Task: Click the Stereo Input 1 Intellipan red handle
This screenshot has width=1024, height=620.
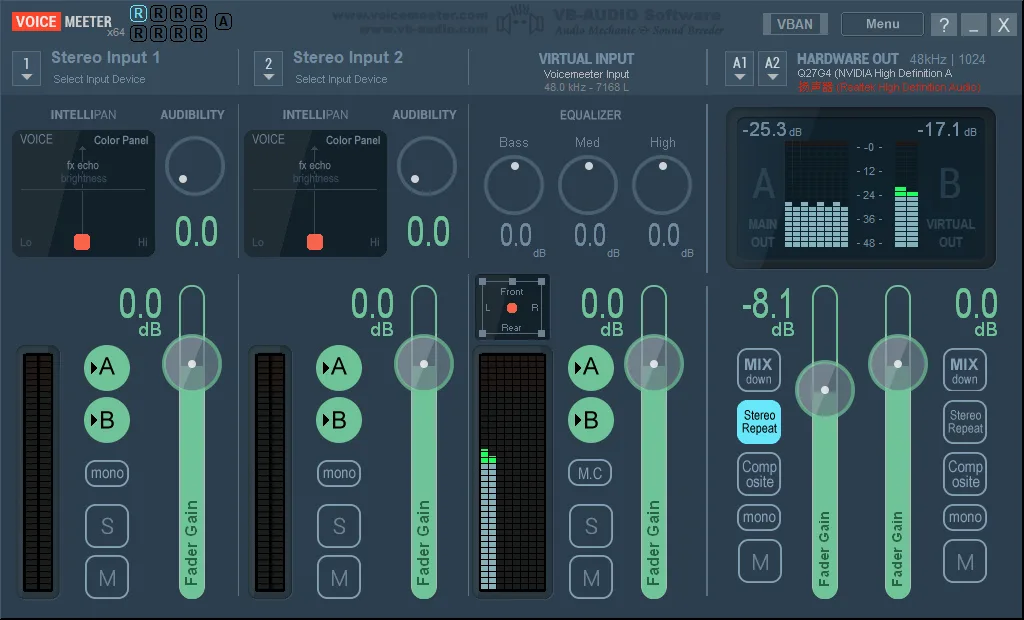Action: (82, 242)
